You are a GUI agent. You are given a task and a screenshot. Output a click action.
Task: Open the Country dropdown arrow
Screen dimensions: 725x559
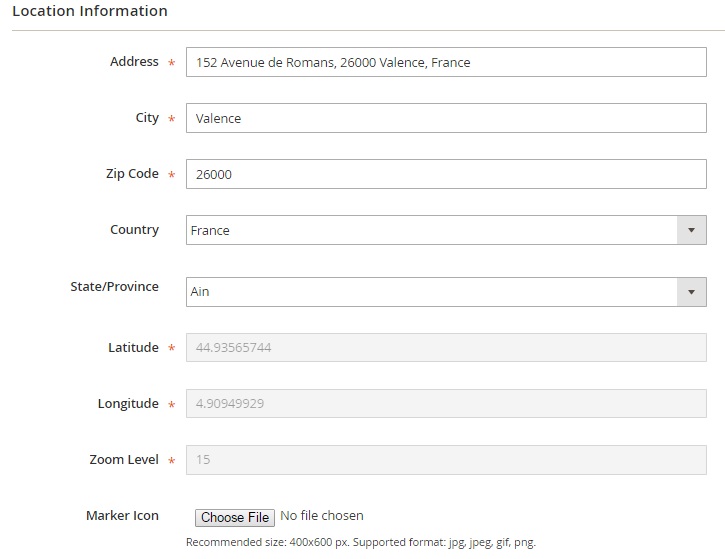pos(690,230)
